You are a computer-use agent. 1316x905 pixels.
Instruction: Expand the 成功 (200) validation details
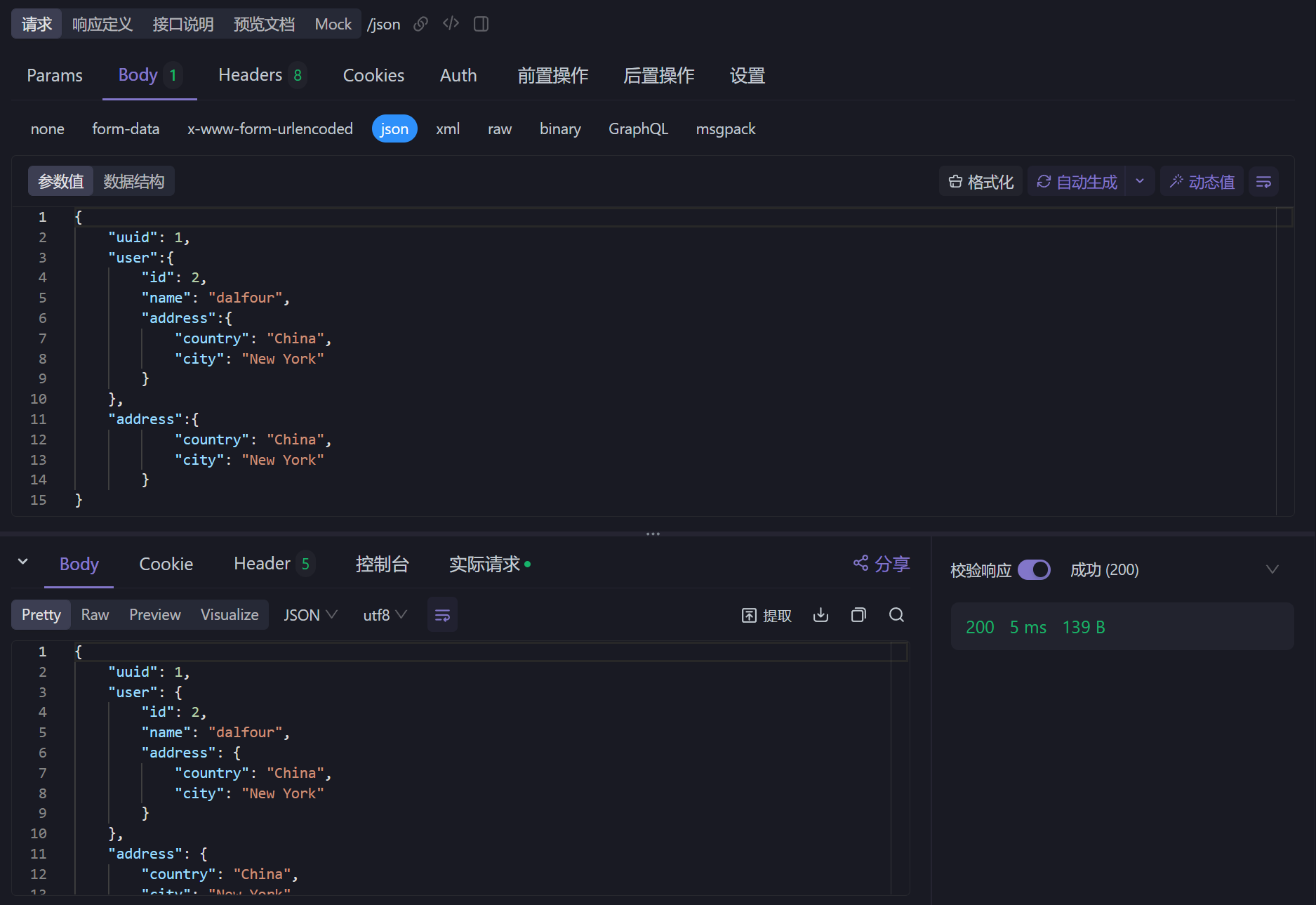[x=1273, y=569]
